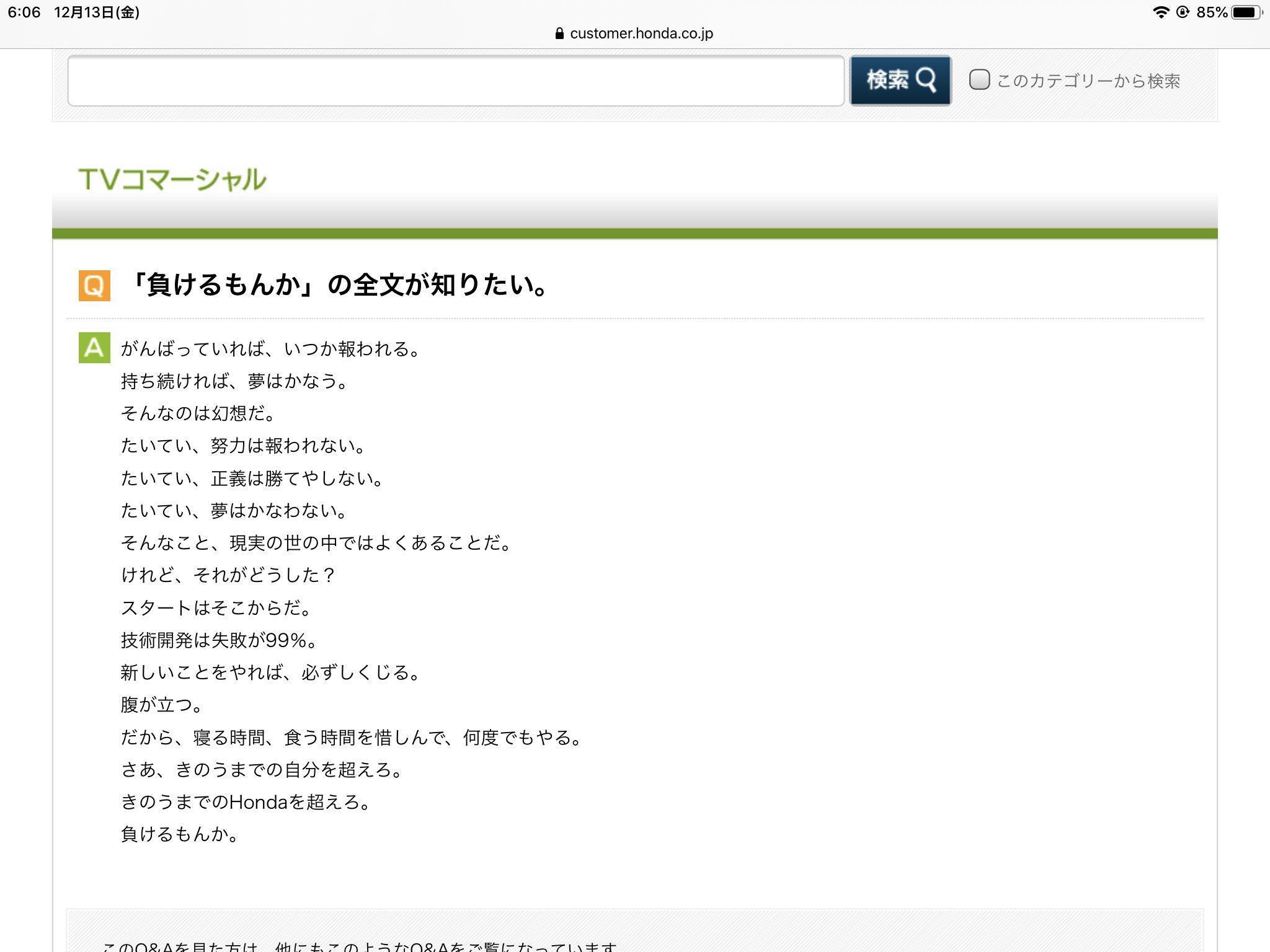1270x952 pixels.
Task: Tap the orientation lock status icon
Action: (1183, 12)
